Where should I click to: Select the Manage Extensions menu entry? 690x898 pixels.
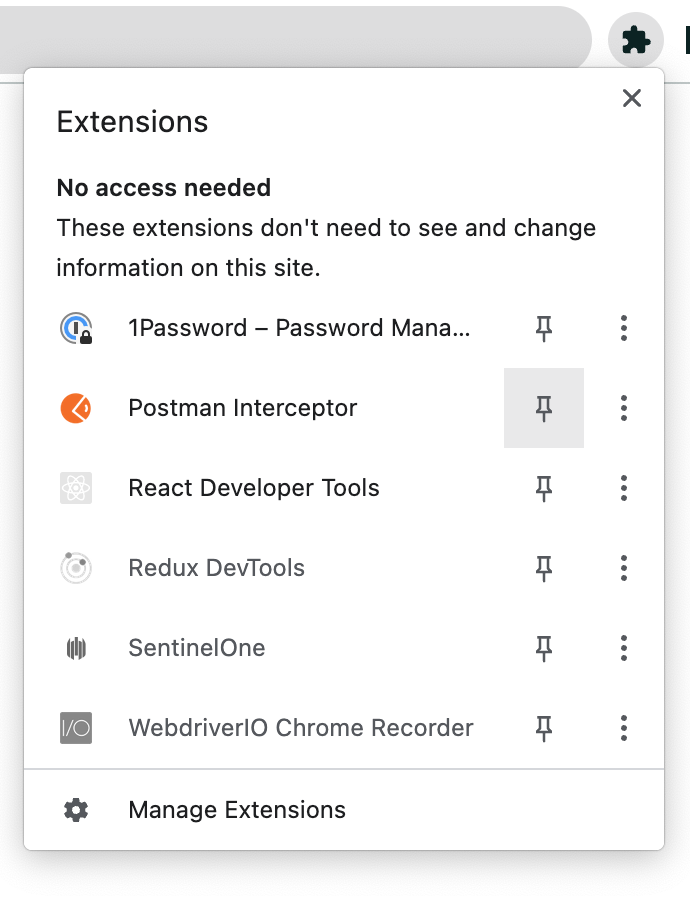coord(236,810)
